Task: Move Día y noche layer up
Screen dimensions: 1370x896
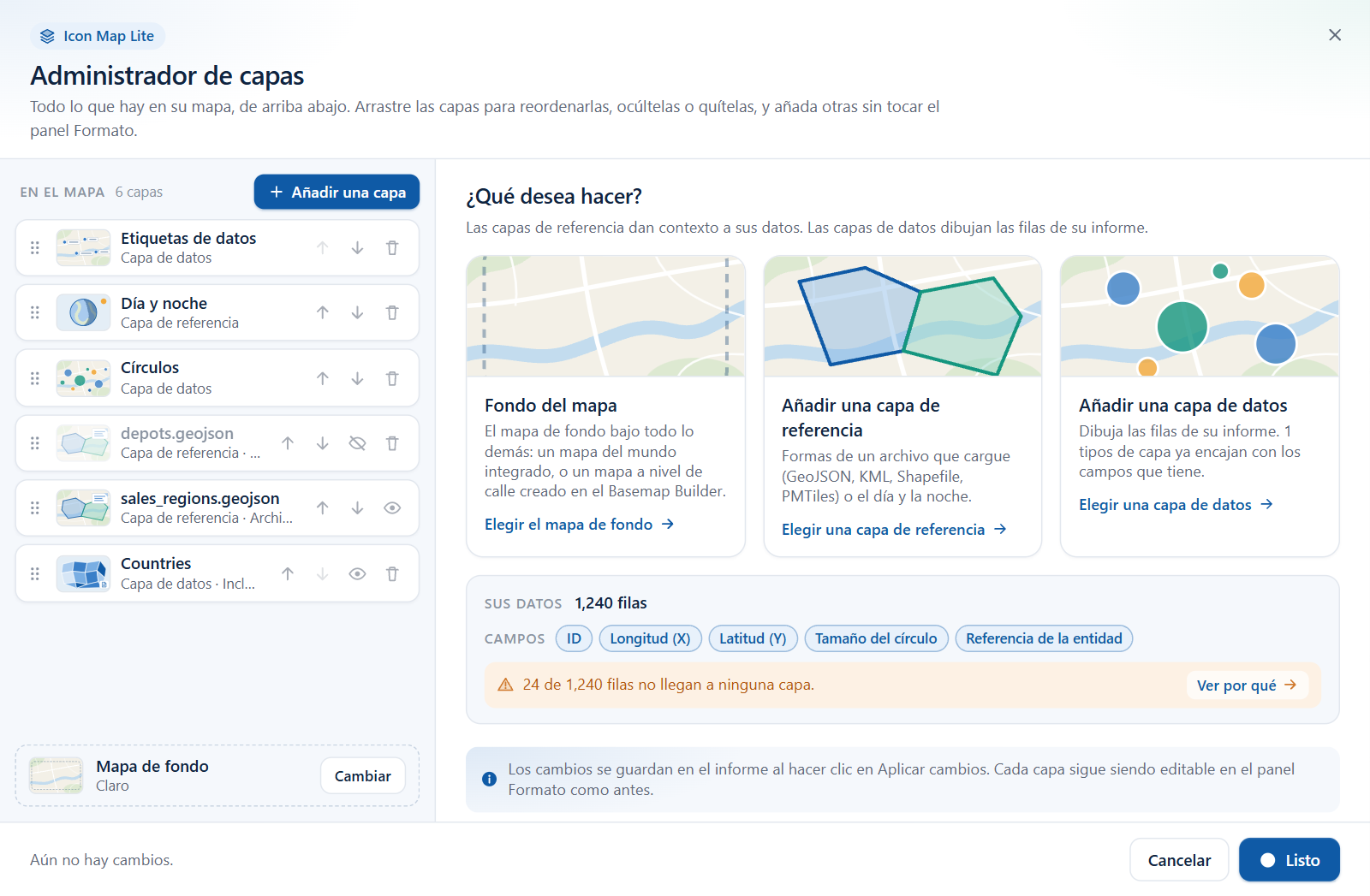Action: click(x=323, y=313)
